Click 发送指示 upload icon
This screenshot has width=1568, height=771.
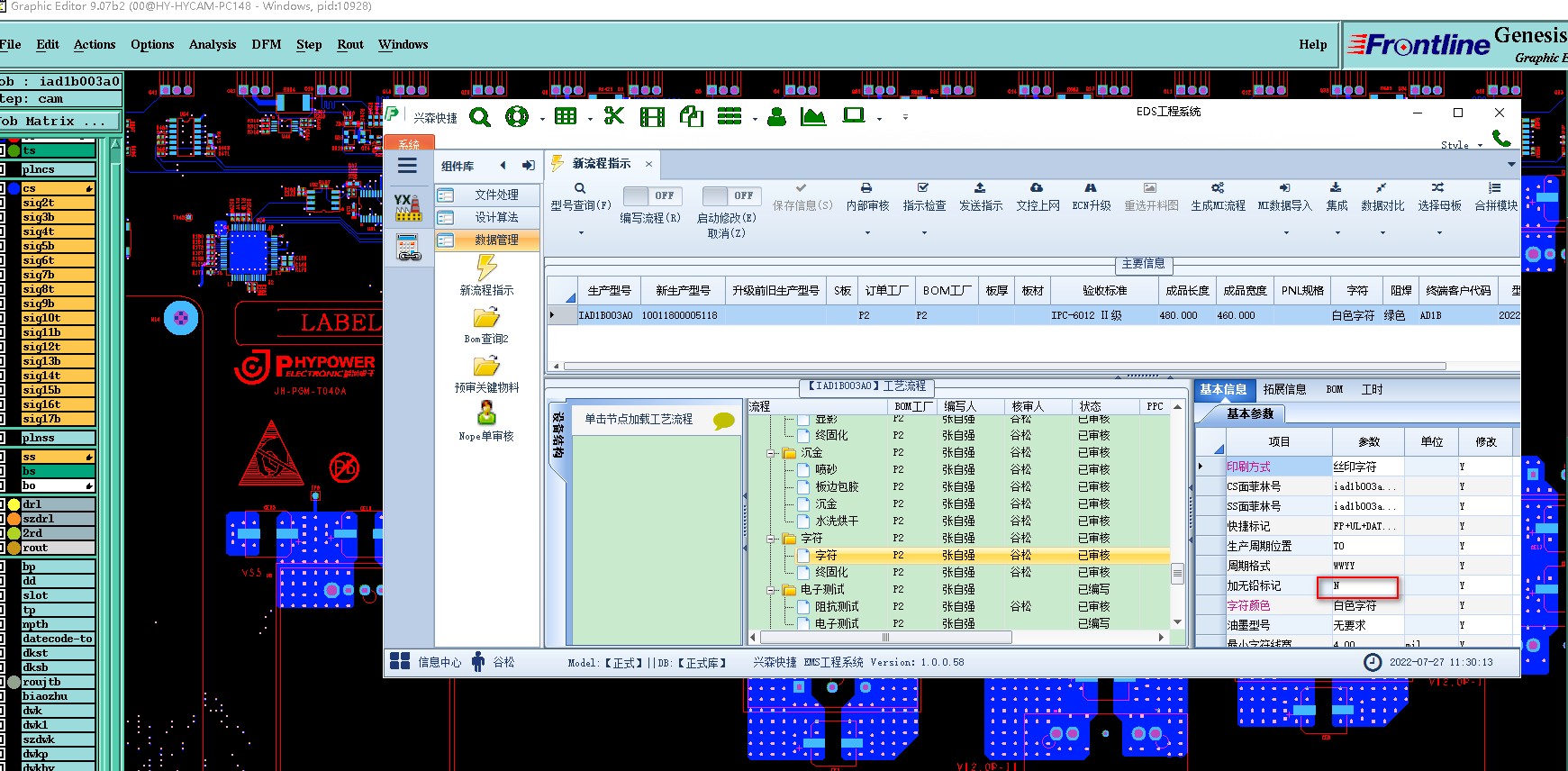[x=980, y=188]
